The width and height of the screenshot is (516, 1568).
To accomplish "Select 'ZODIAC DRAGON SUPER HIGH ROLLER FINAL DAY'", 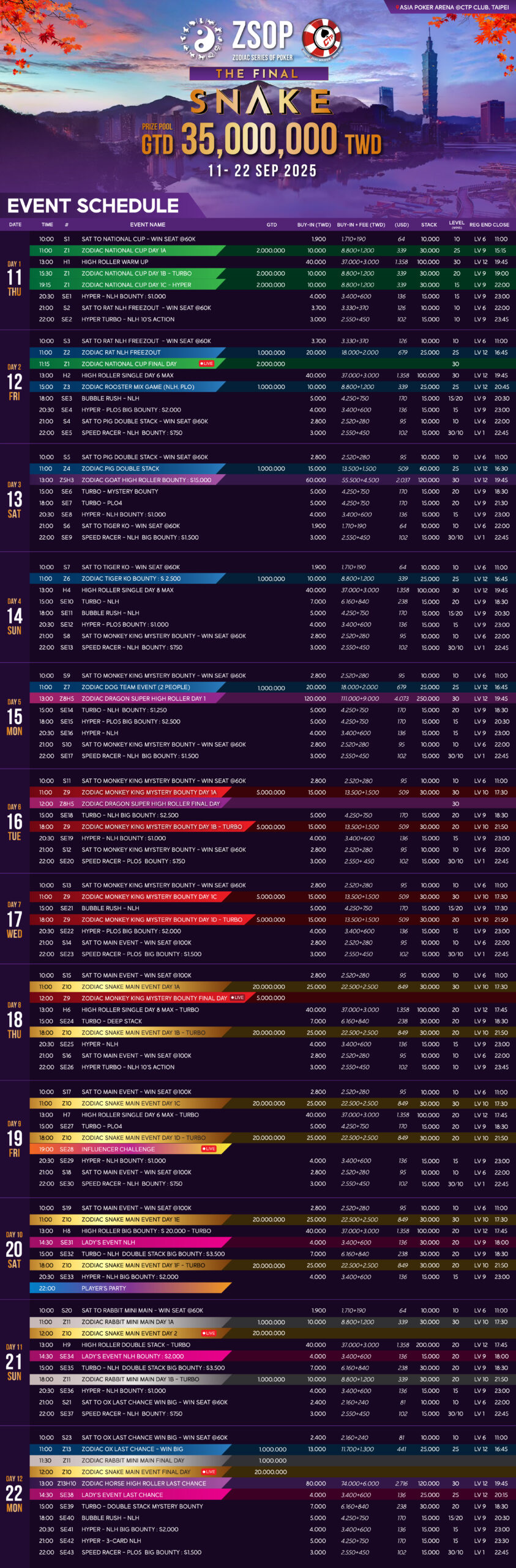I will pyautogui.click(x=151, y=804).
